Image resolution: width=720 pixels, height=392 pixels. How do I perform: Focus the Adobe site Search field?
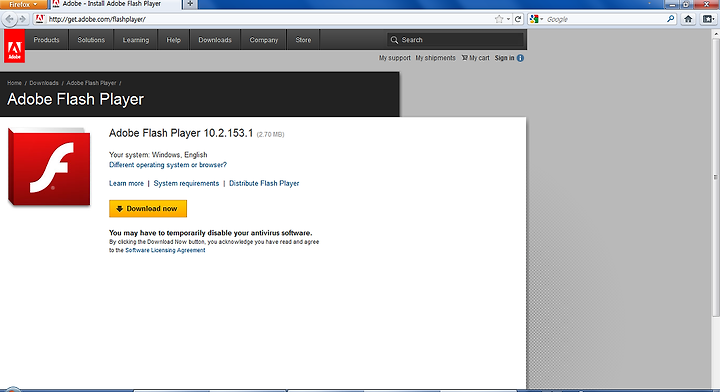455,40
